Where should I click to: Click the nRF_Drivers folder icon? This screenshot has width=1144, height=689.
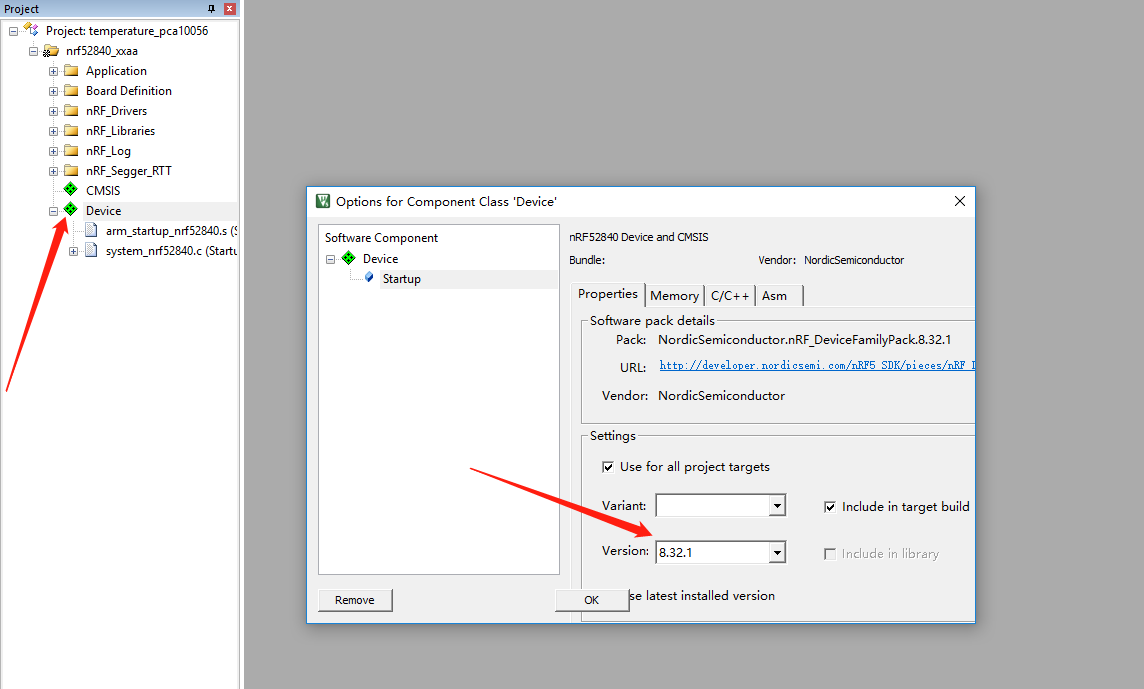[x=73, y=110]
